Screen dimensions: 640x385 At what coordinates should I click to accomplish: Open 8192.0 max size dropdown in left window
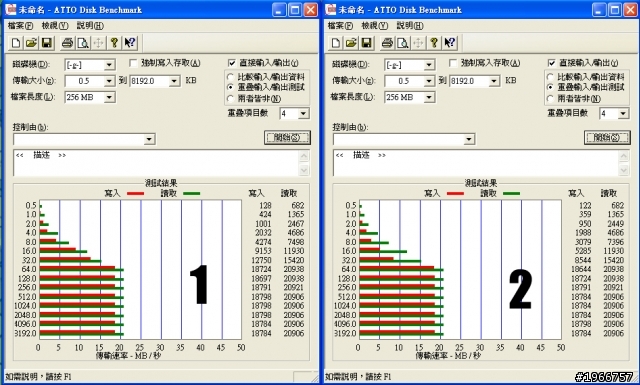174,81
